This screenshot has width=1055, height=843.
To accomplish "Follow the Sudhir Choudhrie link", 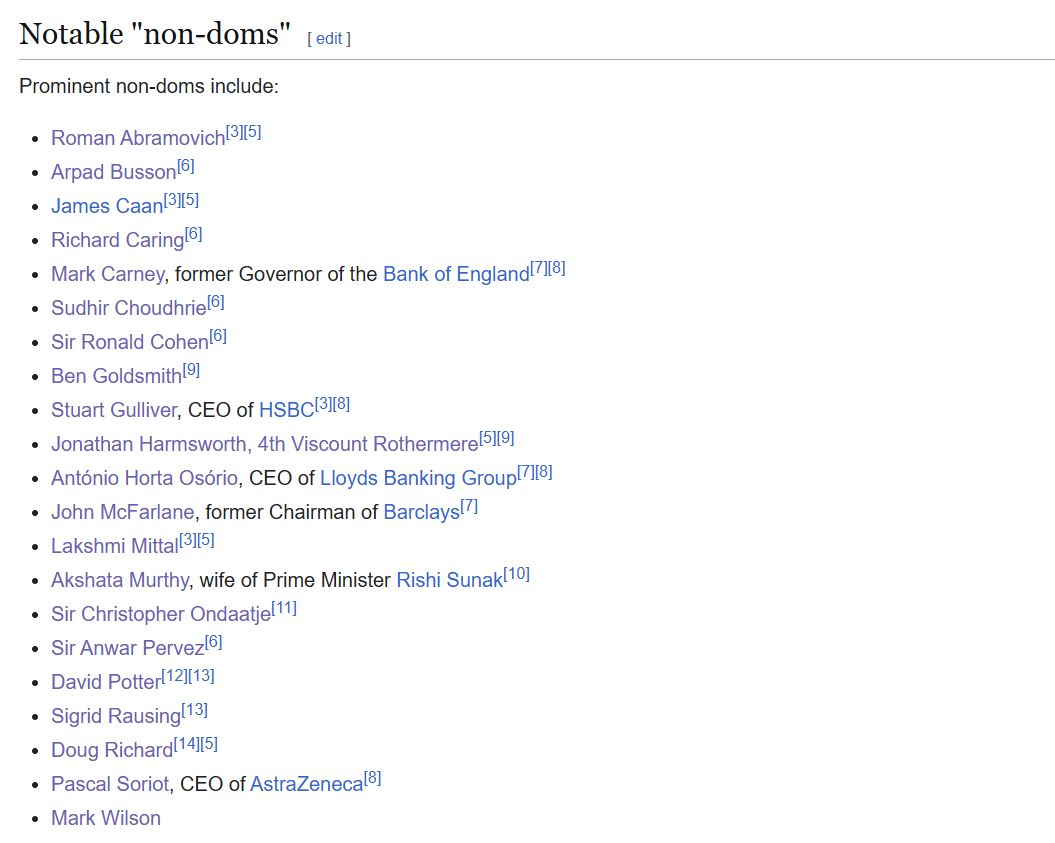I will pos(129,308).
